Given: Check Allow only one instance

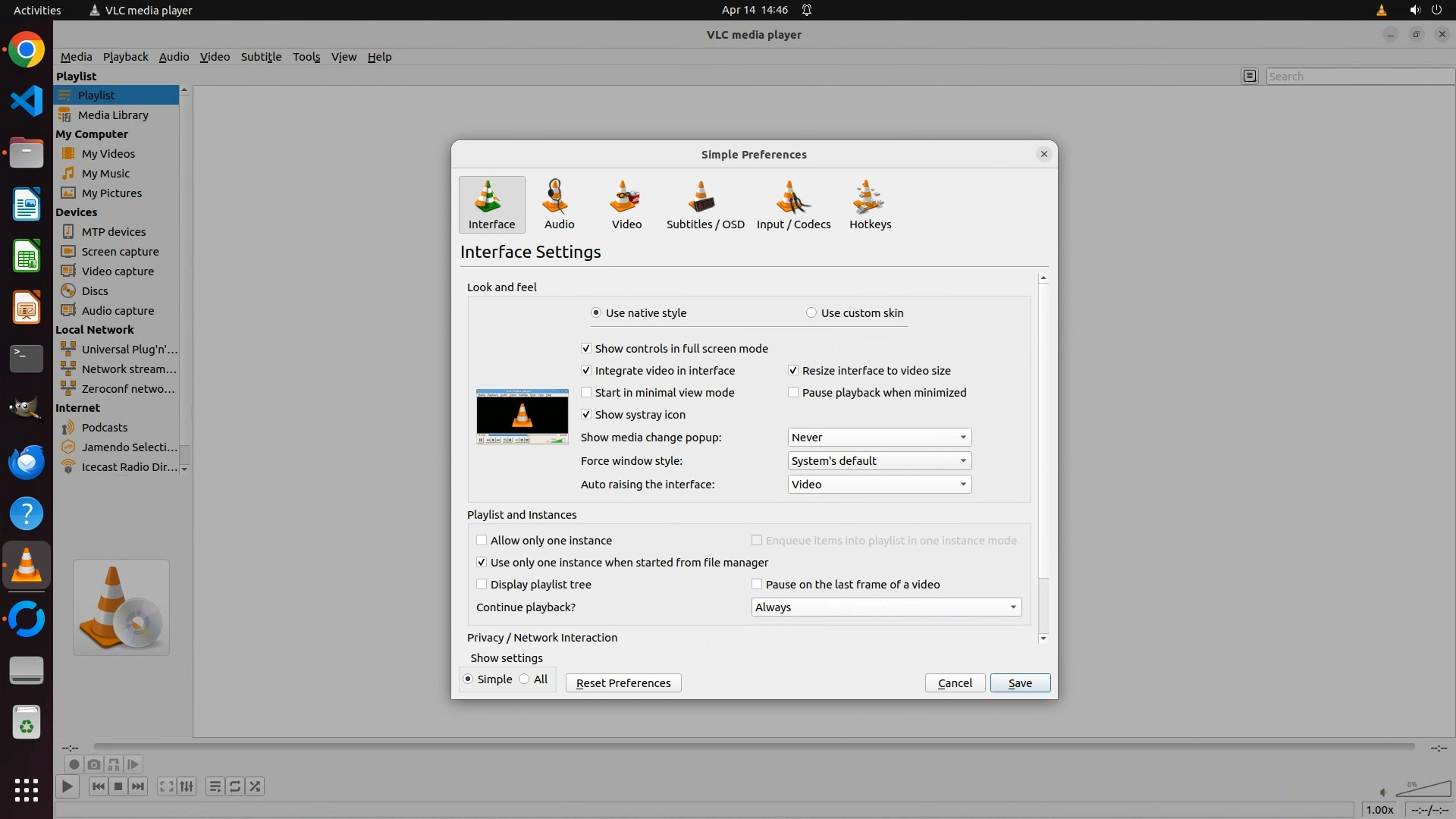Looking at the screenshot, I should tap(482, 541).
